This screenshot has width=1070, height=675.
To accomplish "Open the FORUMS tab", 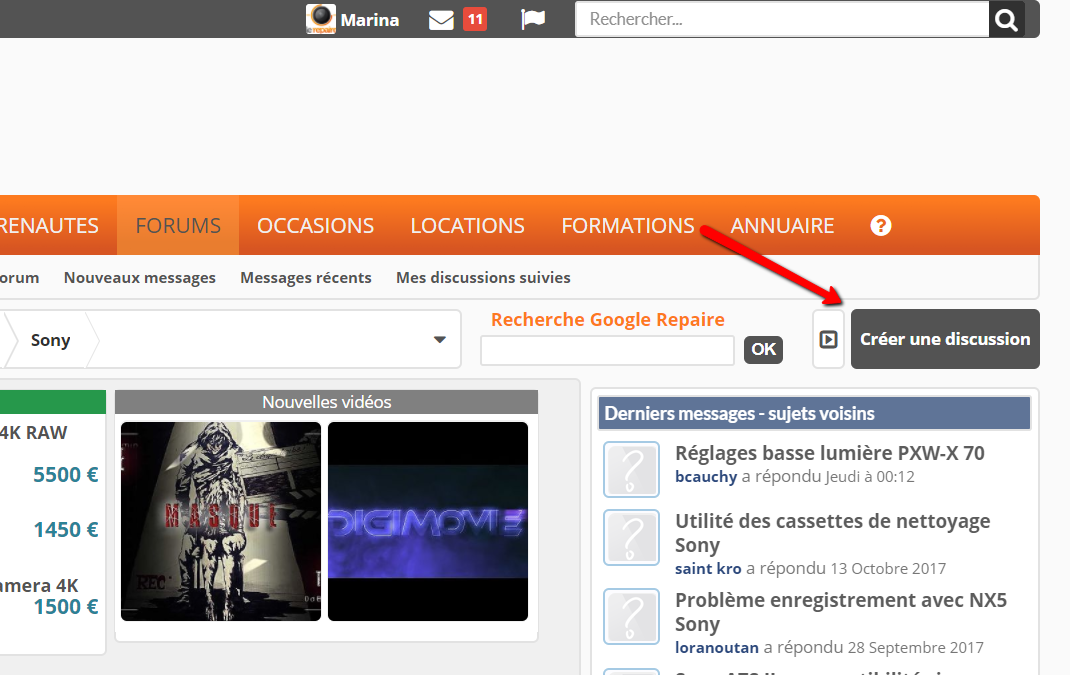I will coord(178,226).
